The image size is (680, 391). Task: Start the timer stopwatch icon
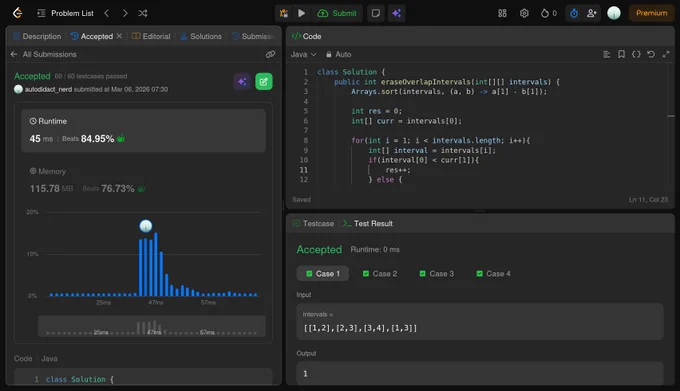click(x=574, y=13)
